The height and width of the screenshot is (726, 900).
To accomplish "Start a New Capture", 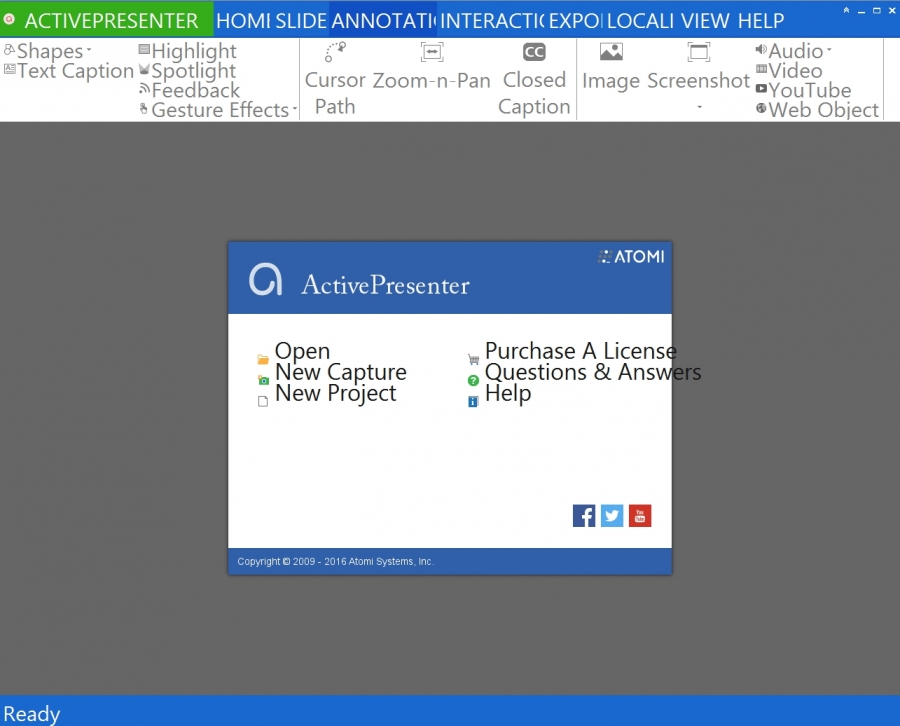I will pyautogui.click(x=332, y=372).
